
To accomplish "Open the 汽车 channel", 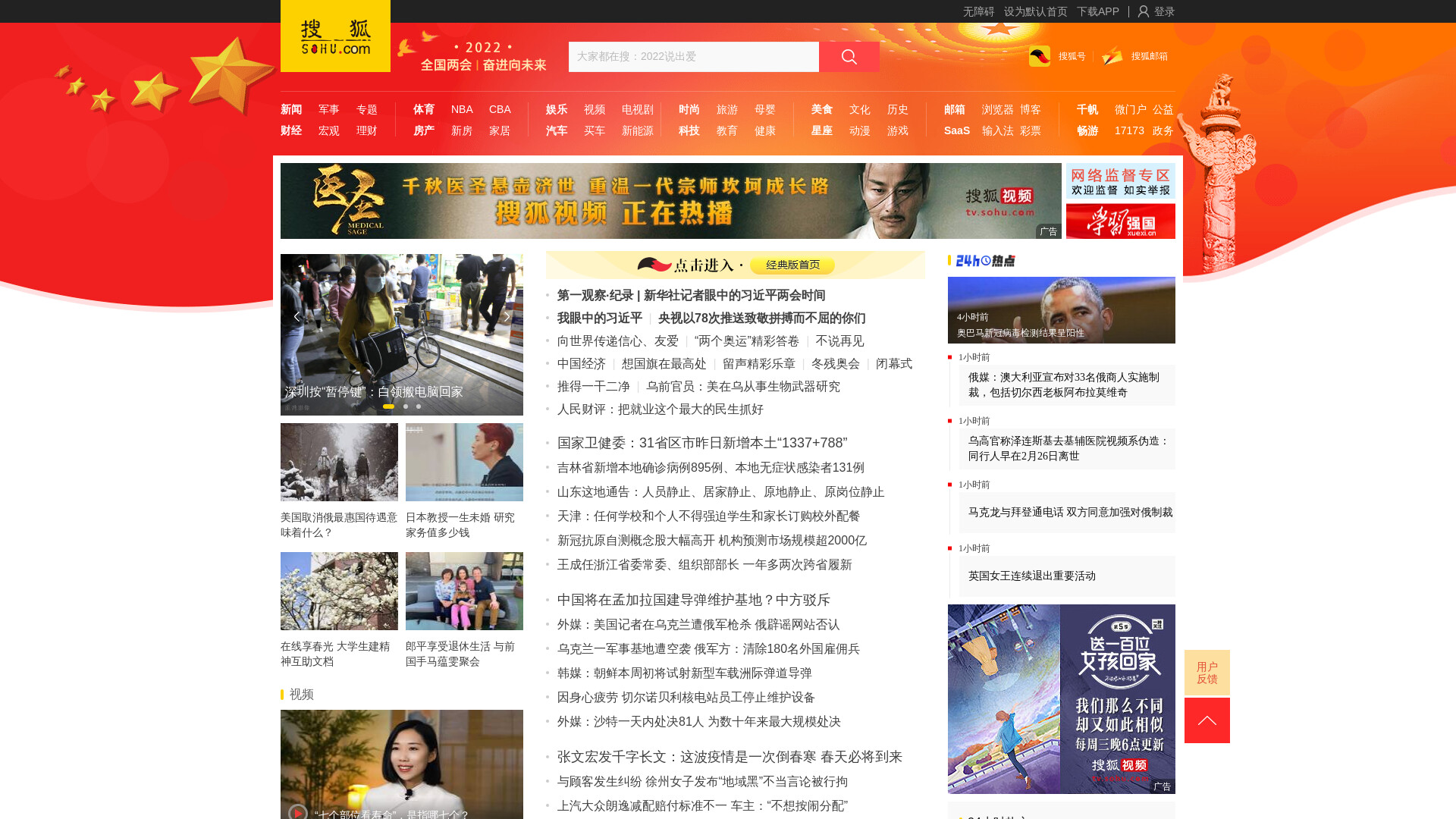I will click(x=557, y=130).
